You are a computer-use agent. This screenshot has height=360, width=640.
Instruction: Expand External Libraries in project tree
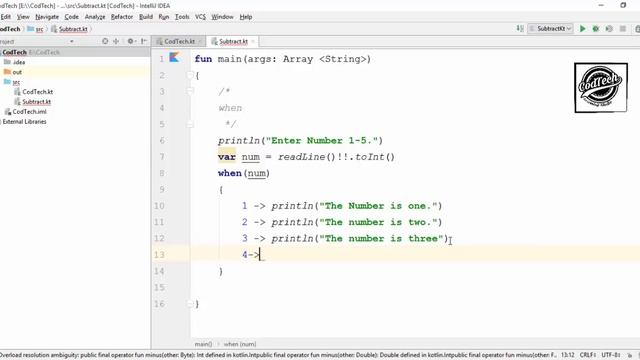coord(24,122)
